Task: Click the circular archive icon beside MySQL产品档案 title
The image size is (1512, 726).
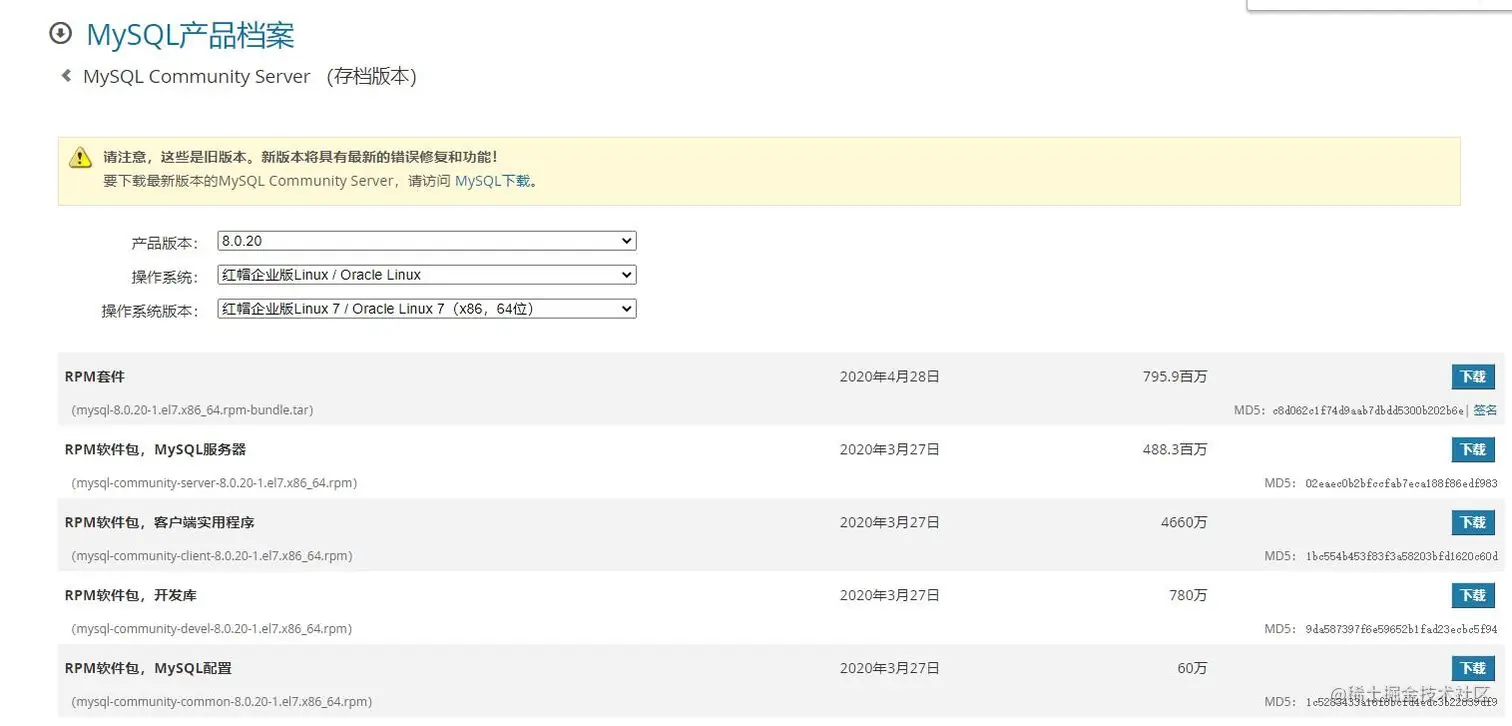Action: 60,33
